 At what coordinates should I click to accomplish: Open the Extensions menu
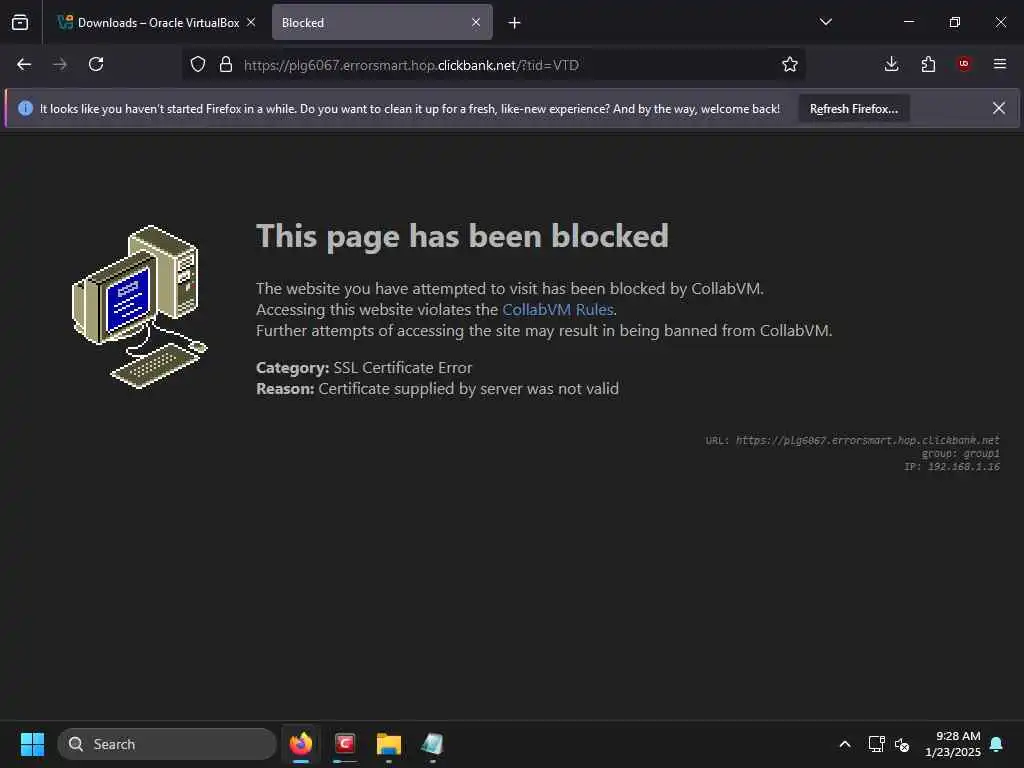[x=928, y=64]
